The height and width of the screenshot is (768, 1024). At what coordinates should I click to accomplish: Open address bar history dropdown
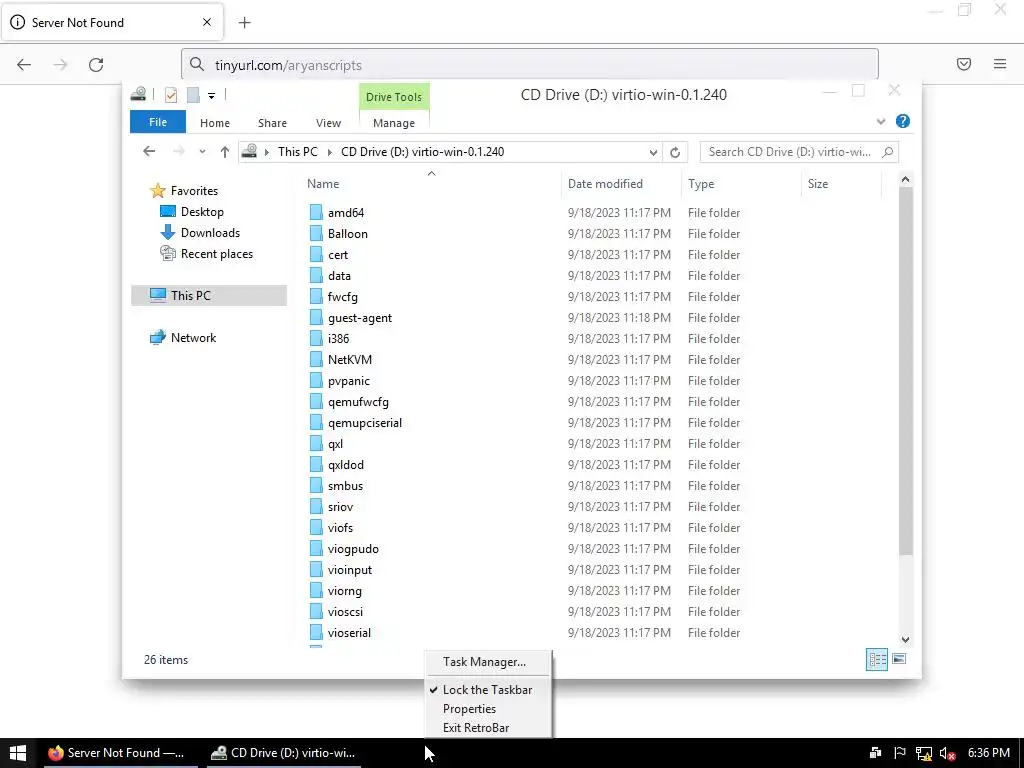click(653, 152)
